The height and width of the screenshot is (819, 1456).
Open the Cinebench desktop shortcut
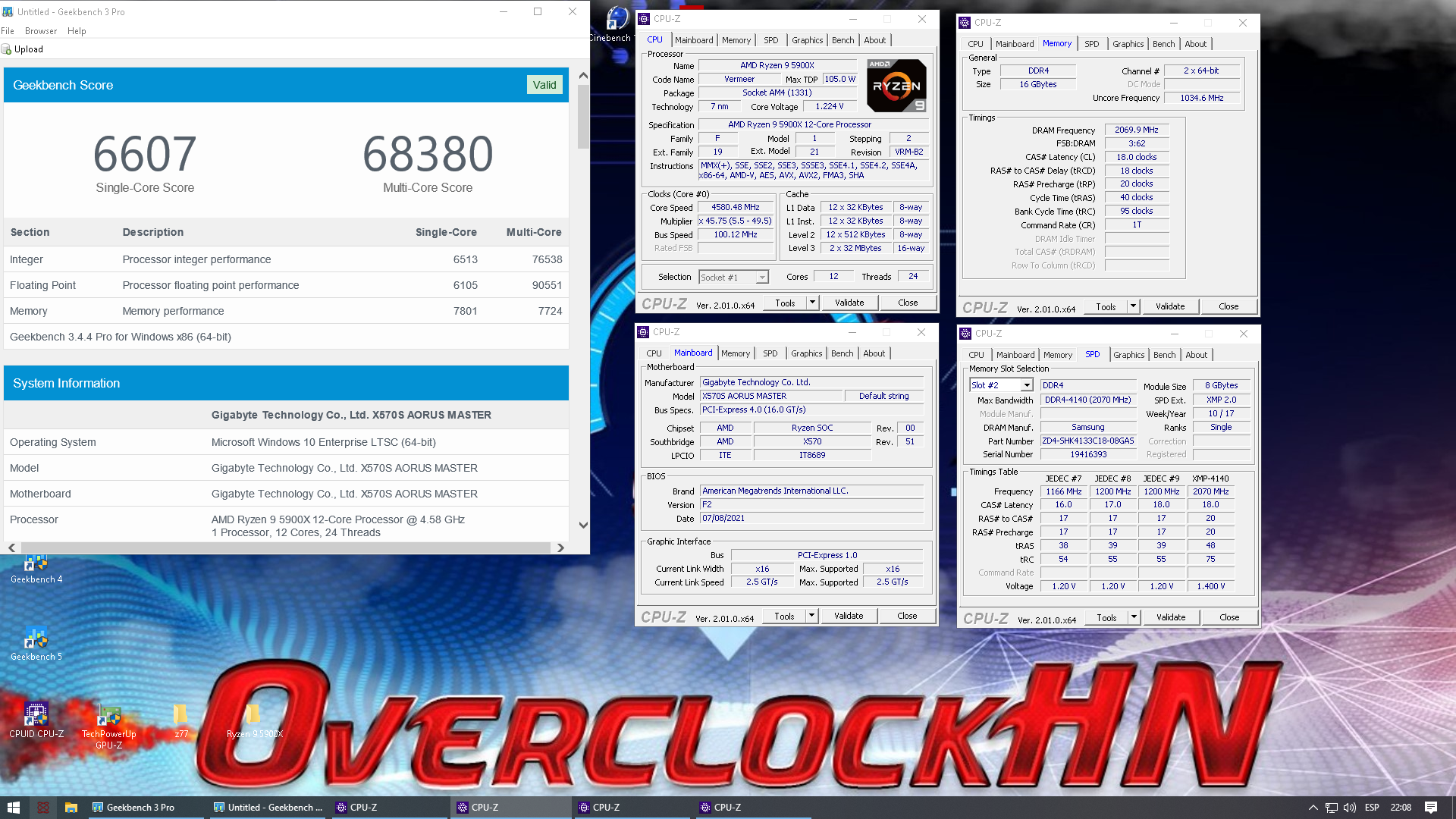pos(616,24)
